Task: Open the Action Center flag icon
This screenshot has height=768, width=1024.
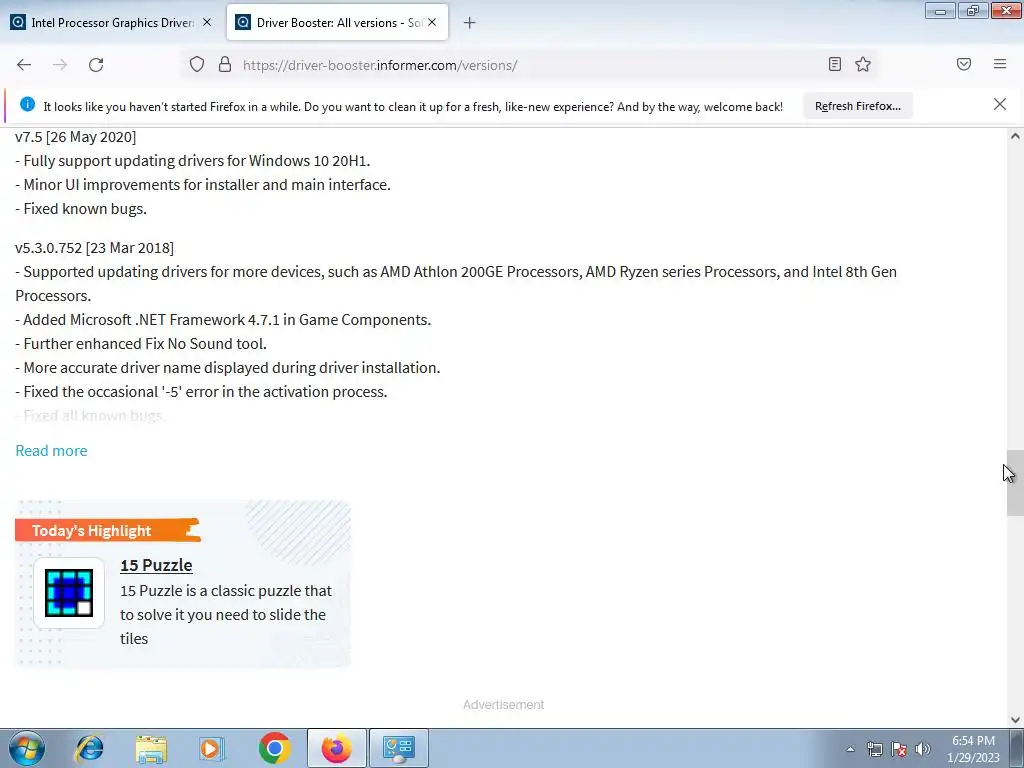Action: click(899, 749)
